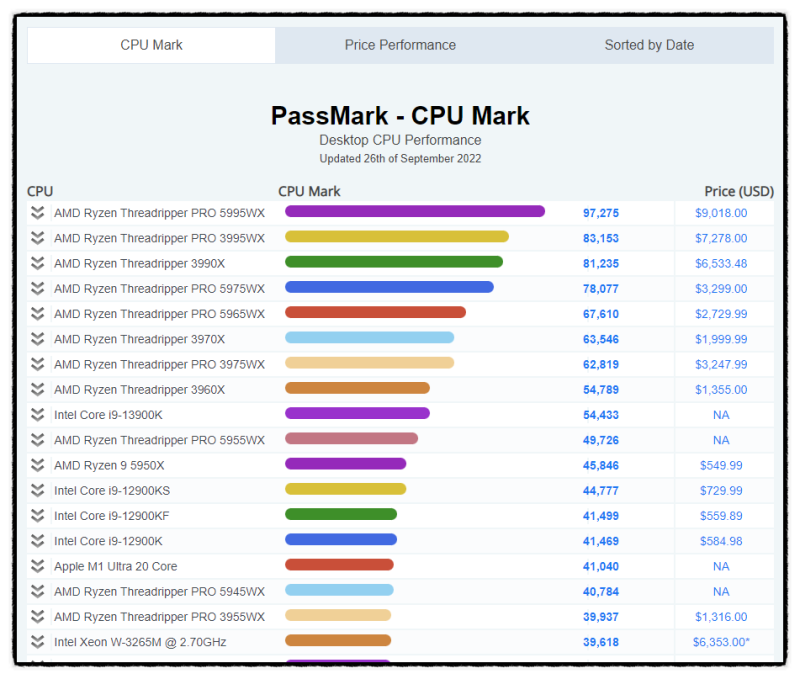Click the score 54,433

[x=601, y=415]
